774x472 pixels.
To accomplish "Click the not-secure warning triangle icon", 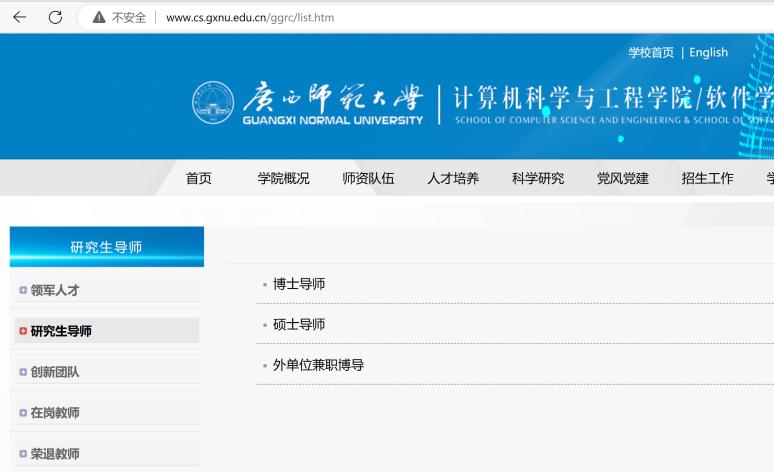I will click(99, 17).
